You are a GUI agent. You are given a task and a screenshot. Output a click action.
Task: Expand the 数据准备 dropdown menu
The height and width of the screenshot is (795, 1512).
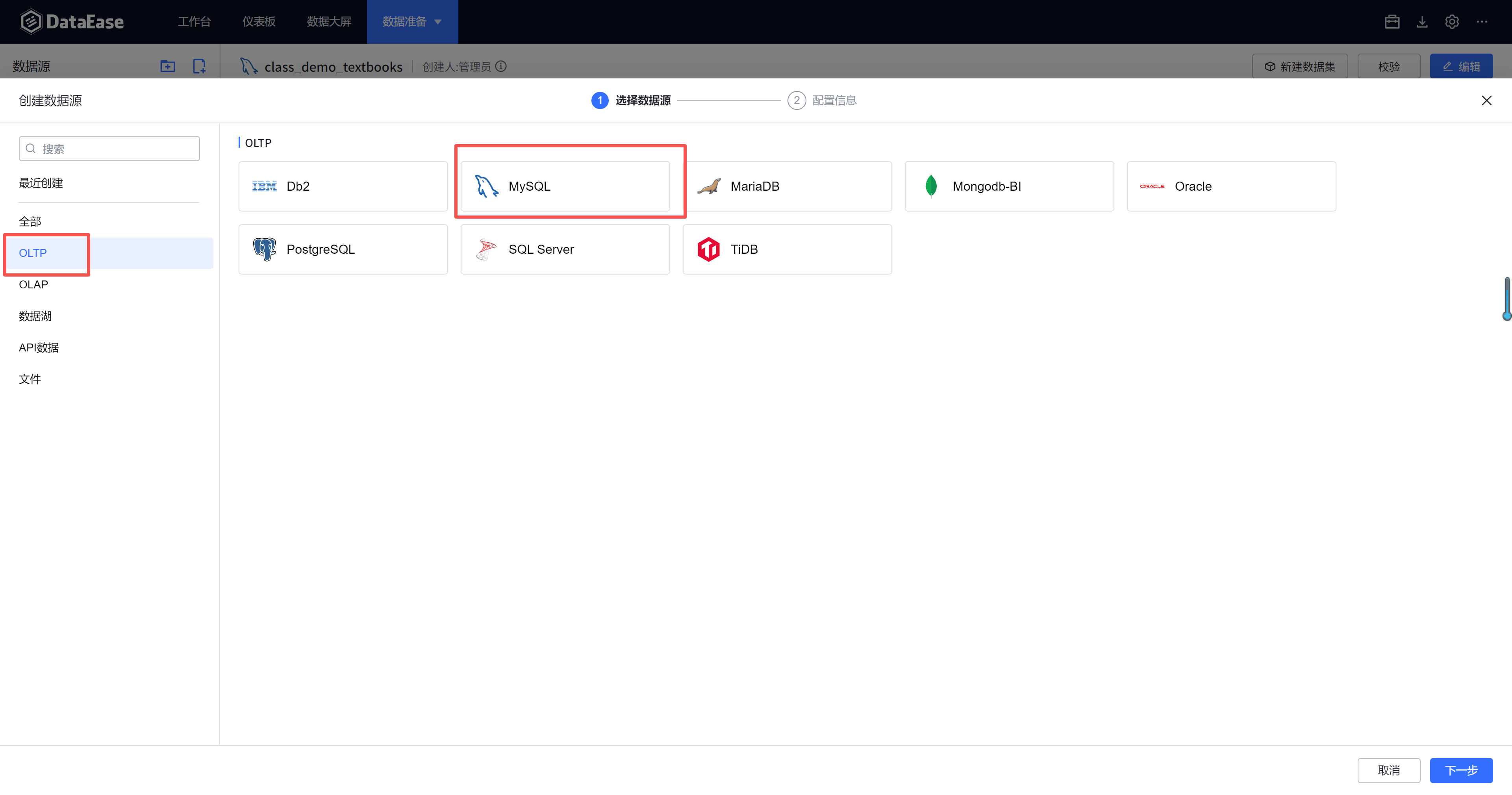412,22
